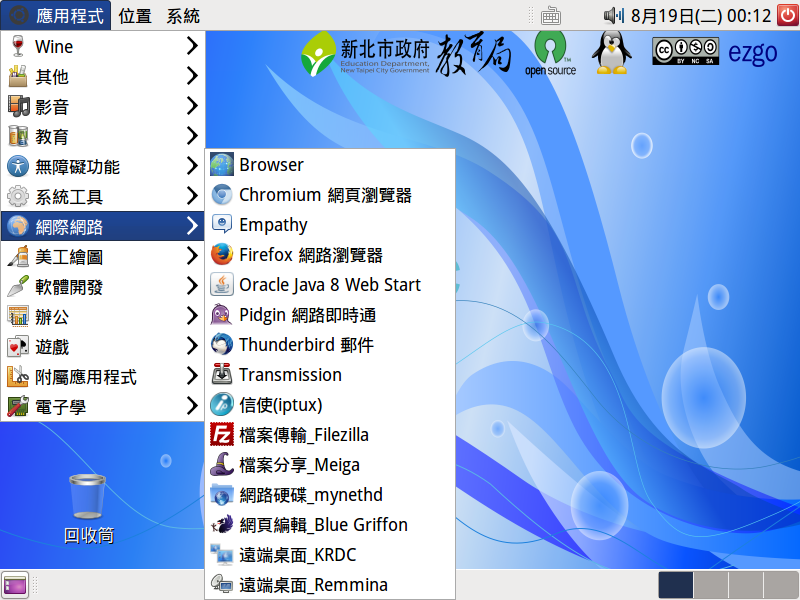Open 網頁編輯_Blue Griffon entry
The height and width of the screenshot is (600, 800).
point(323,525)
